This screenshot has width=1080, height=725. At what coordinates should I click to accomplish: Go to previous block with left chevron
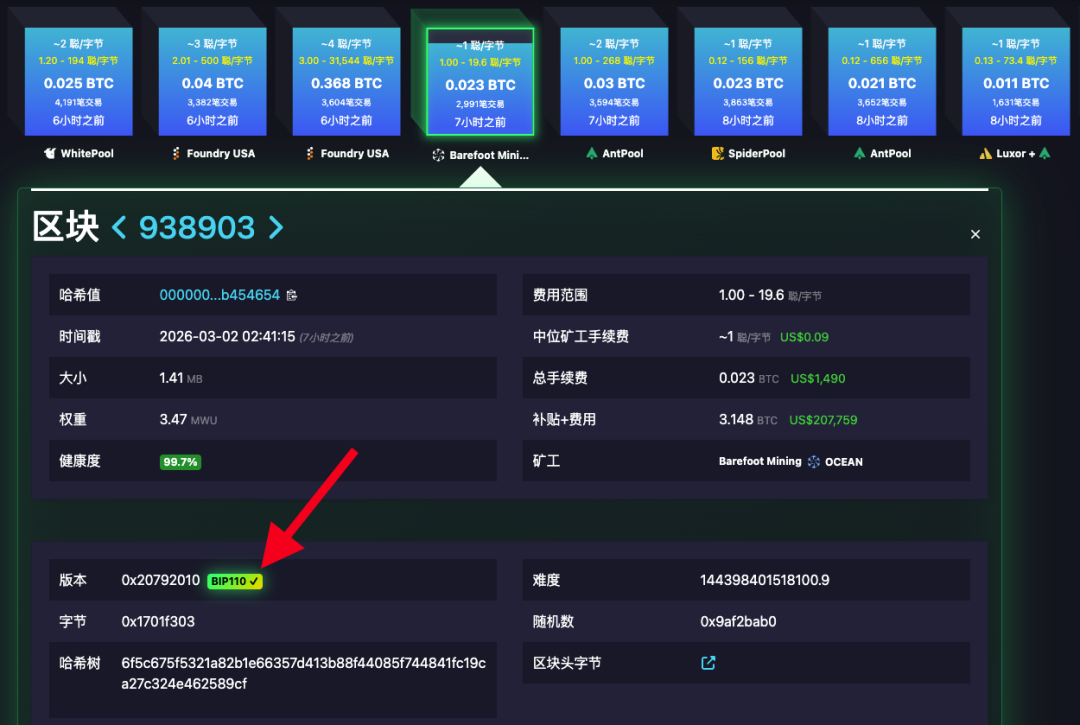tap(119, 227)
